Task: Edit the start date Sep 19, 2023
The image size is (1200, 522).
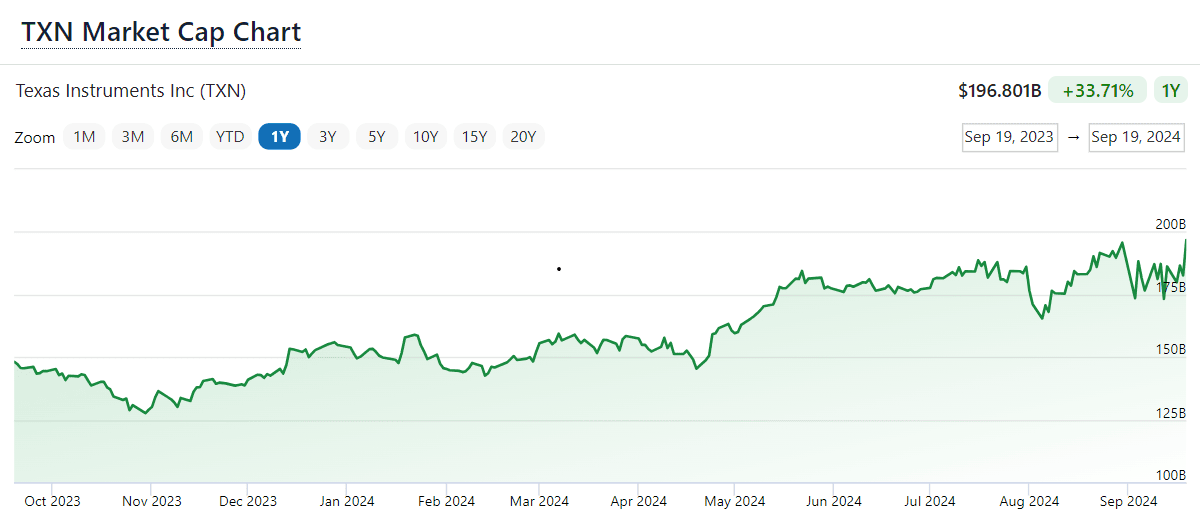Action: coord(1010,137)
